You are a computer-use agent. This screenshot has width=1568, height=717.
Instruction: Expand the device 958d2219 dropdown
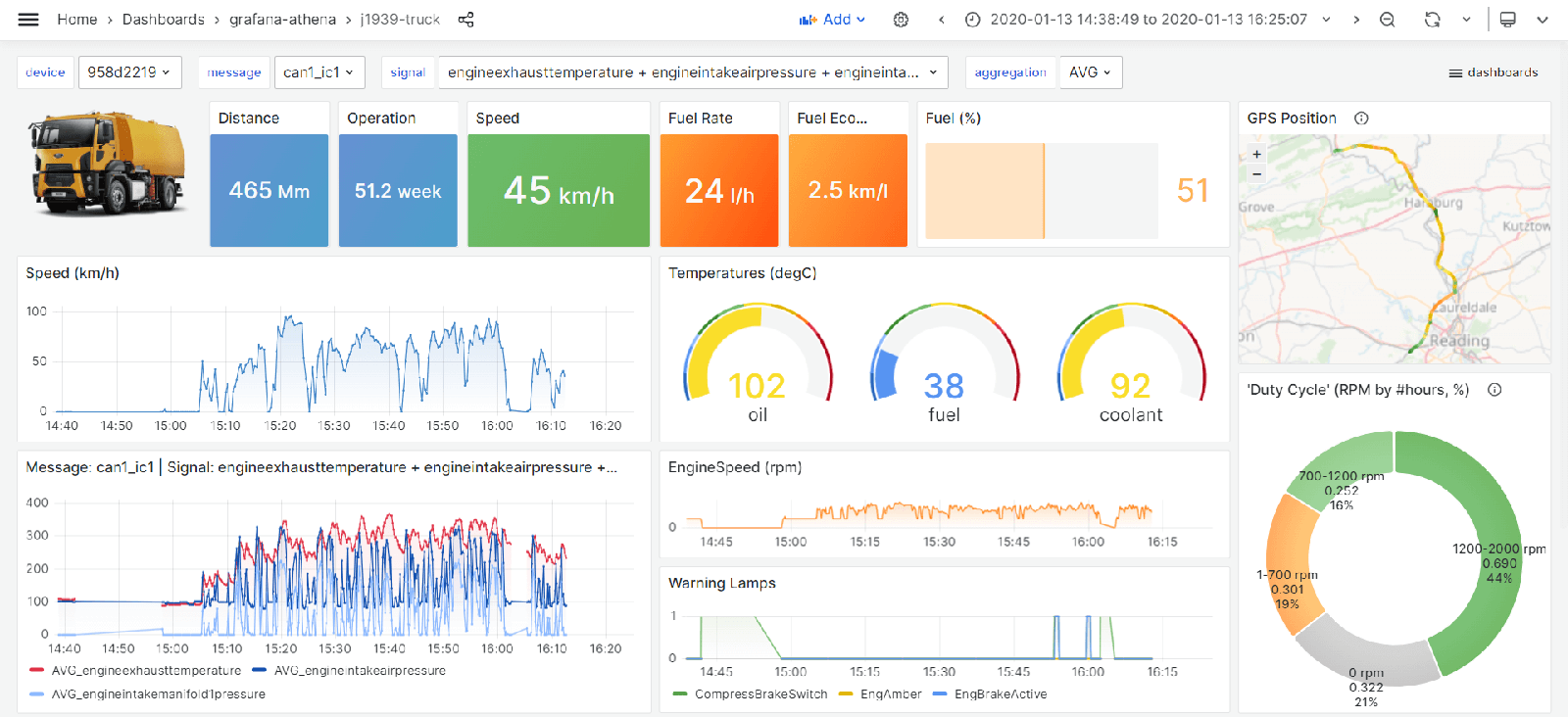129,72
